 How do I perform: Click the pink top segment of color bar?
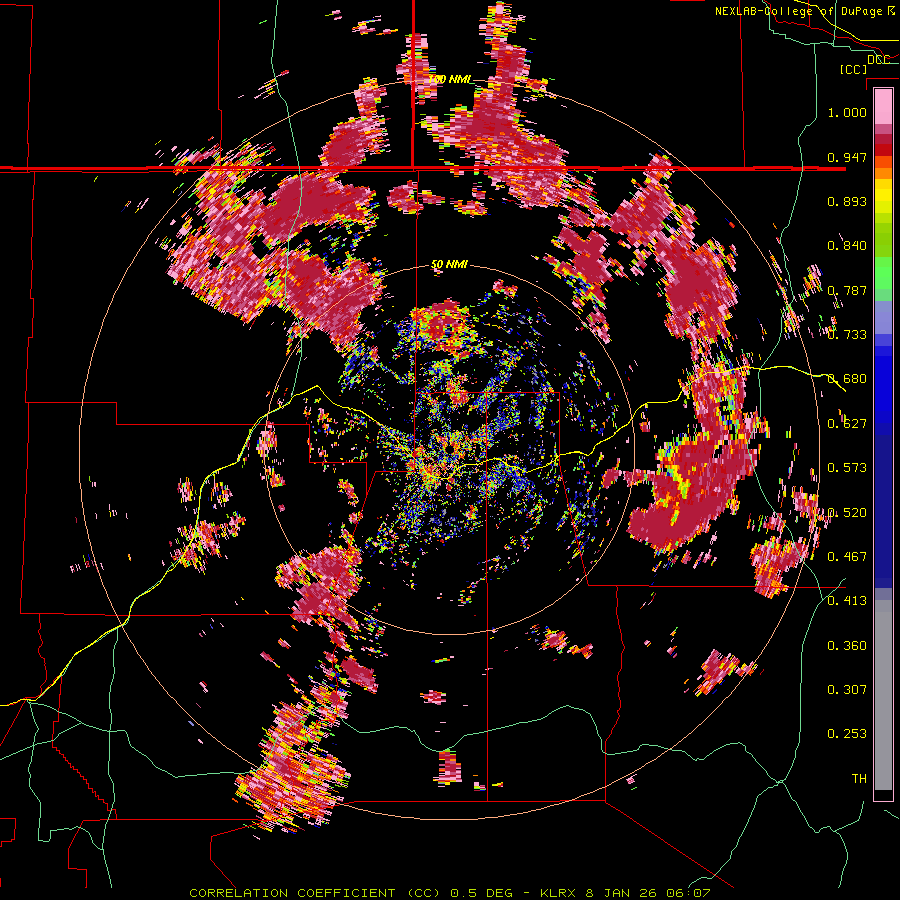point(883,106)
